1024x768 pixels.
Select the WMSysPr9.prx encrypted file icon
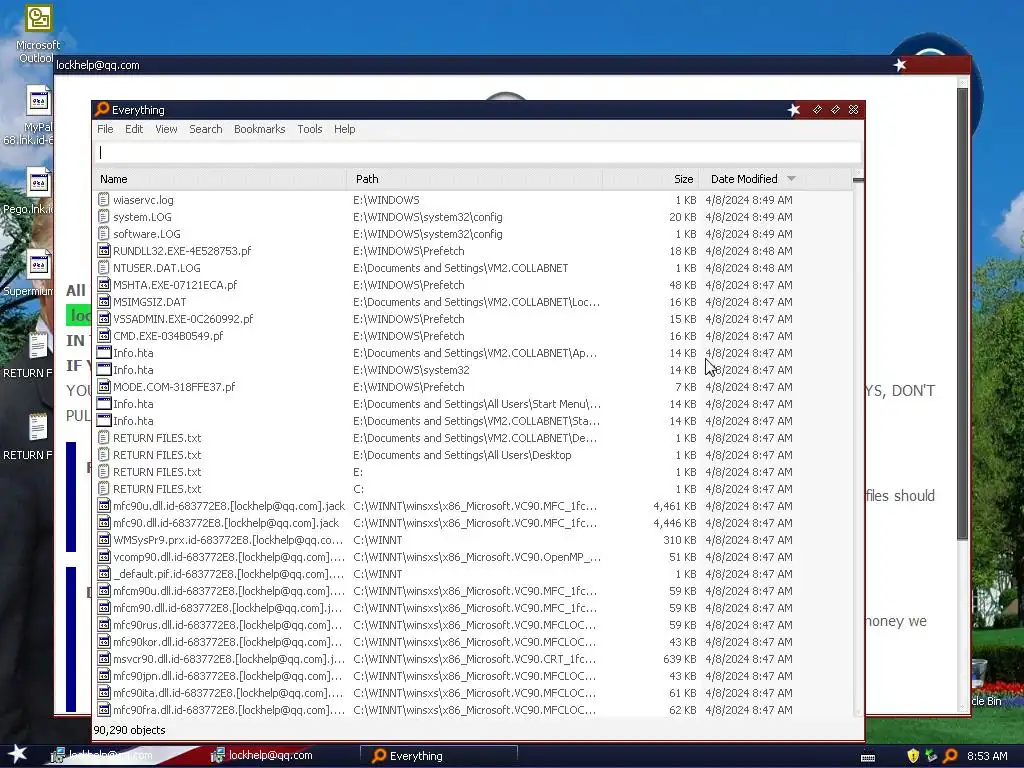103,539
